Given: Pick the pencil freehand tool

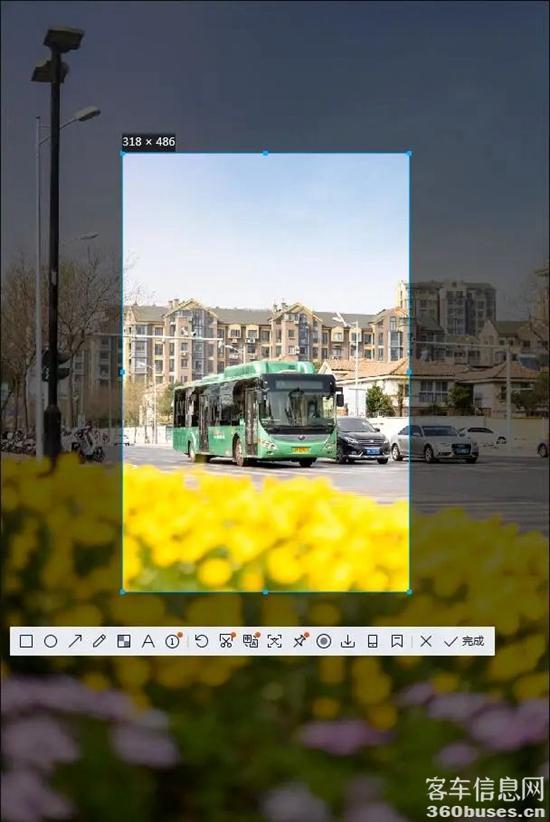Looking at the screenshot, I should click(x=99, y=641).
